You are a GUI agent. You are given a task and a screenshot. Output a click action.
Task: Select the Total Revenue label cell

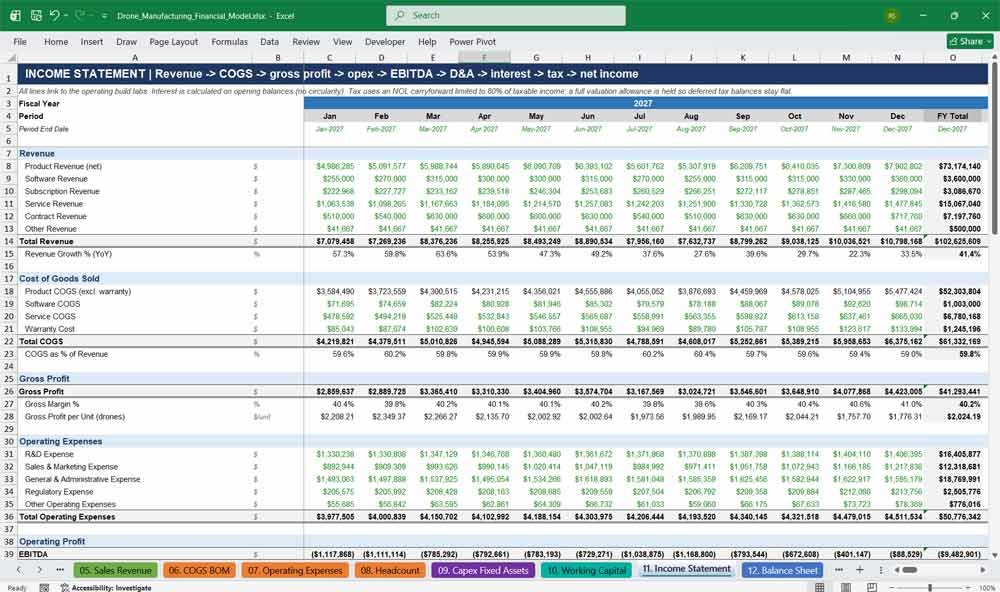pyautogui.click(x=135, y=241)
